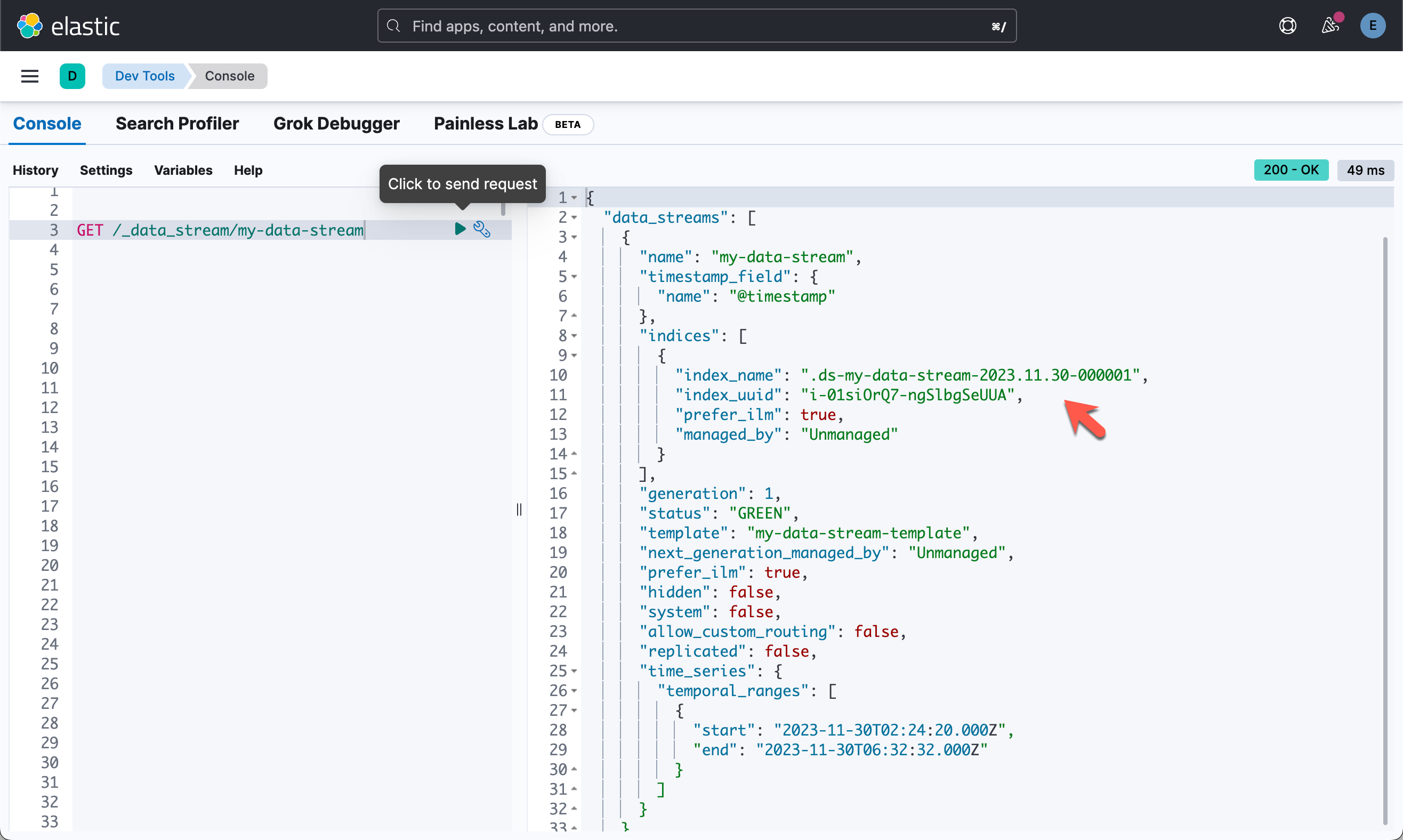1403x840 pixels.
Task: Open the Painless Lab tab
Action: [486, 124]
